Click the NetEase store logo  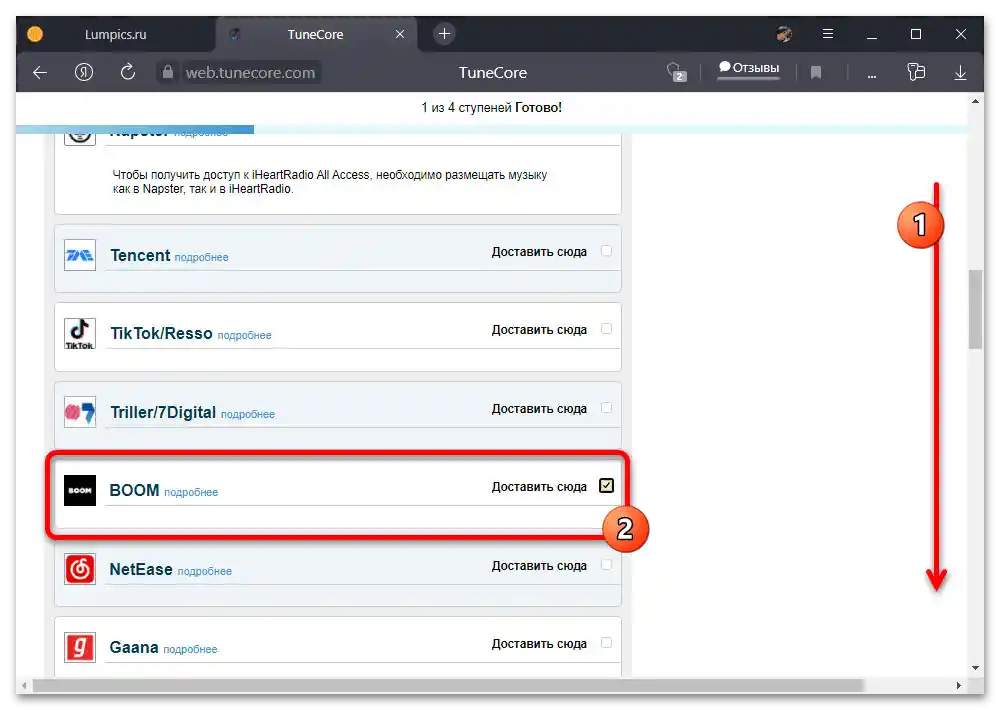click(x=80, y=569)
